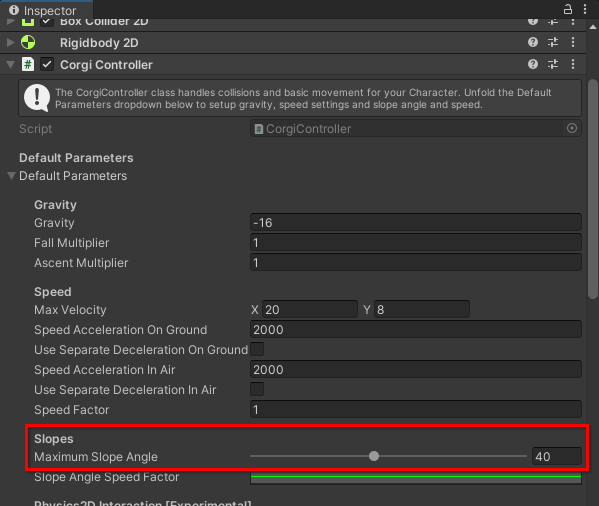Click the Speed Factor field
599x506 pixels.
tap(416, 409)
